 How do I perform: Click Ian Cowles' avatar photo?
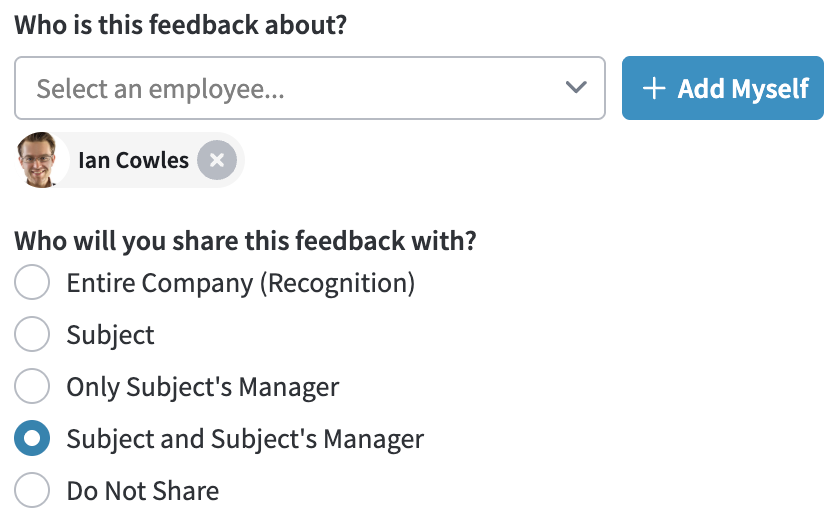click(x=37, y=160)
